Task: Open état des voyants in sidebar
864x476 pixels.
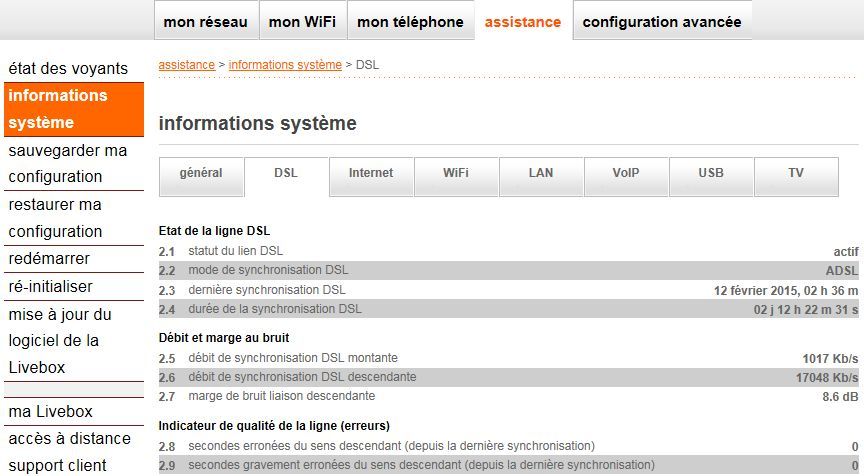Action: point(68,68)
